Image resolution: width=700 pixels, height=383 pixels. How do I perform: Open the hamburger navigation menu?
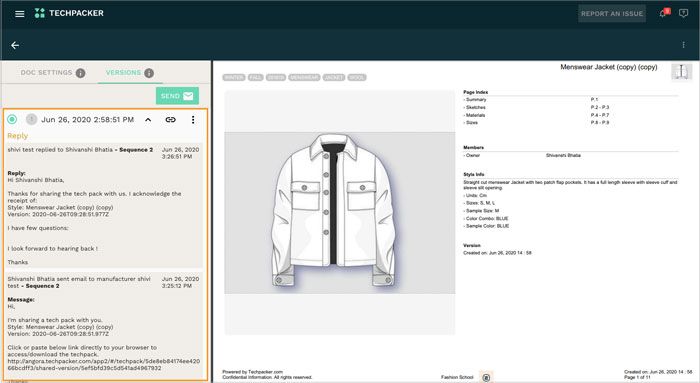(20, 14)
